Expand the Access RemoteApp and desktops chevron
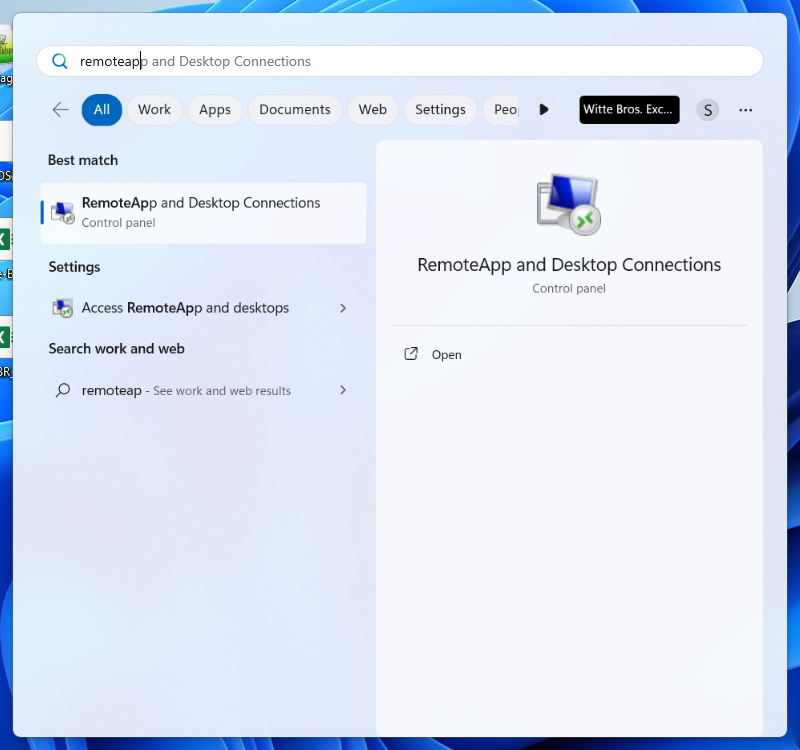Image resolution: width=800 pixels, height=750 pixels. coord(343,308)
